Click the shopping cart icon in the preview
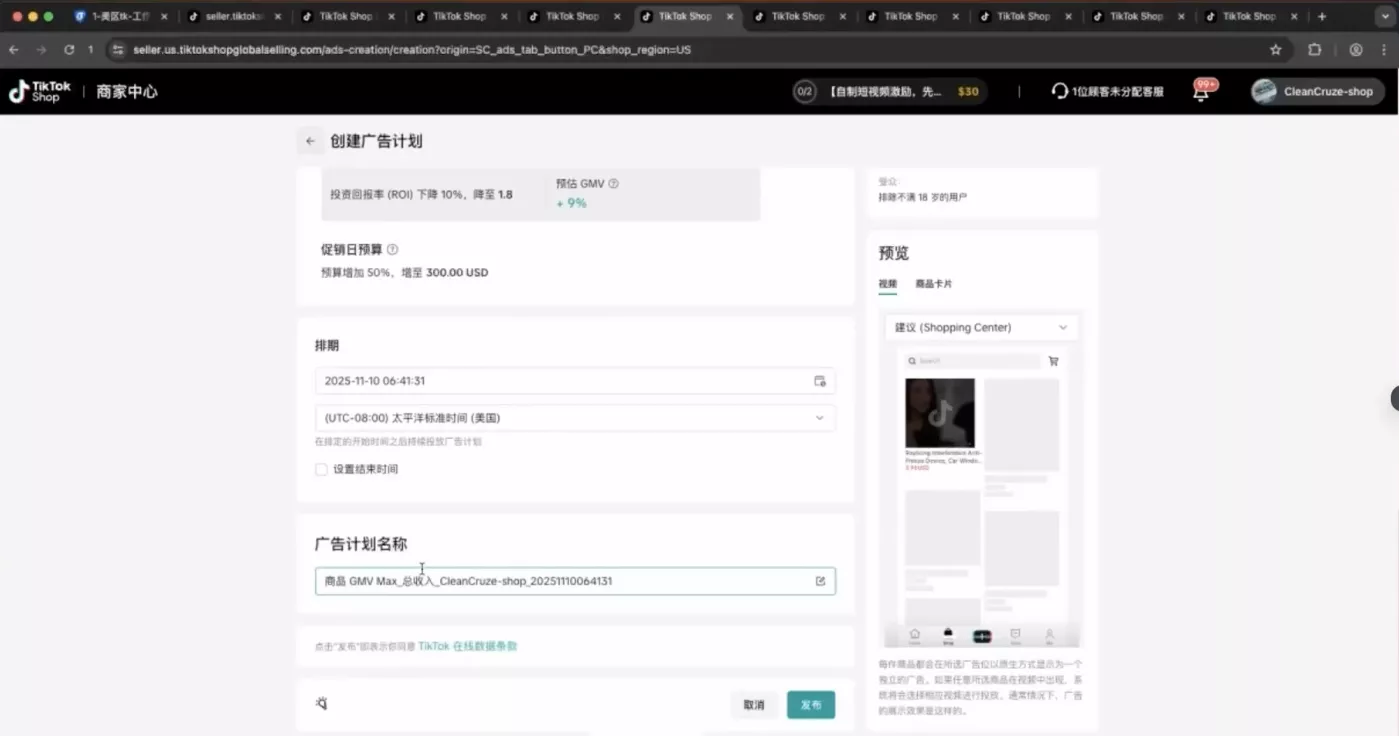This screenshot has width=1399, height=736. (1052, 361)
